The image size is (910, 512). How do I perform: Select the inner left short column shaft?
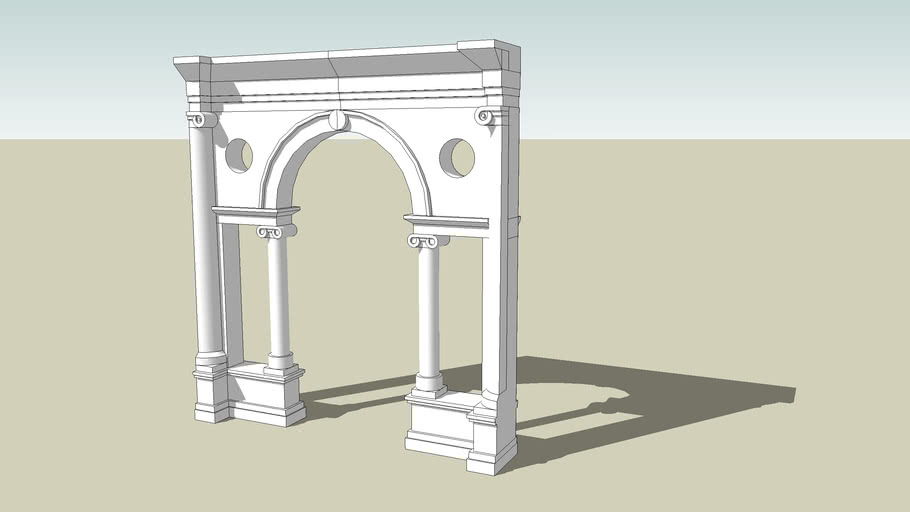coord(278,295)
